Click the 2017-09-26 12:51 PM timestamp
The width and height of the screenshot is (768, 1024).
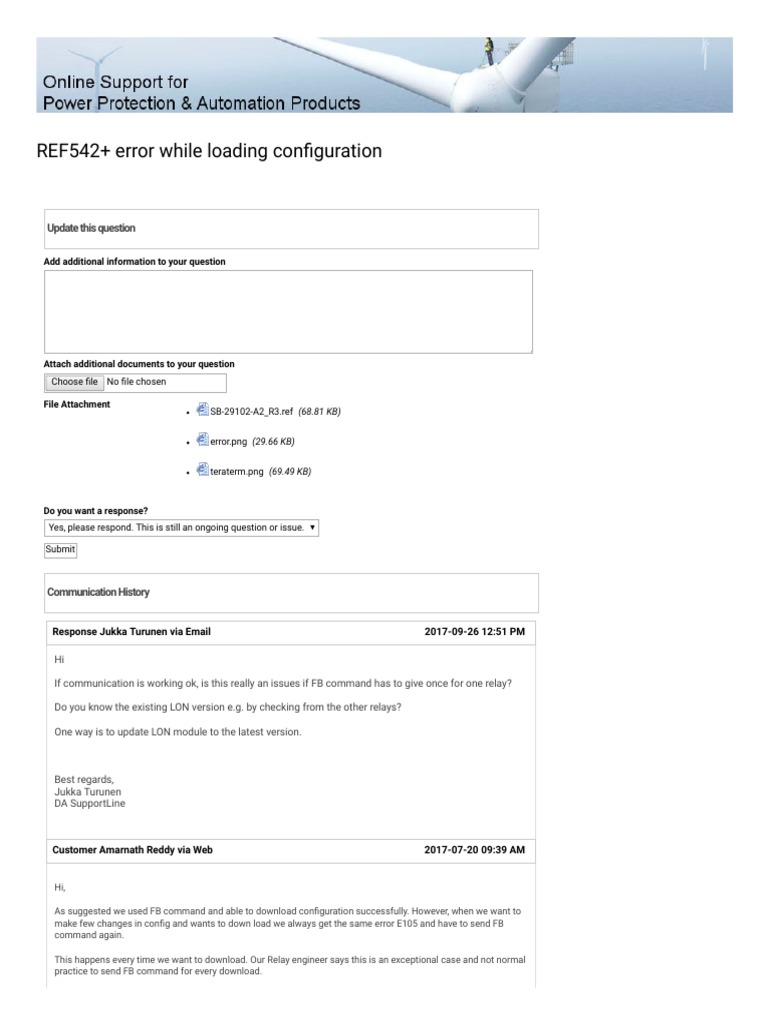tap(474, 632)
